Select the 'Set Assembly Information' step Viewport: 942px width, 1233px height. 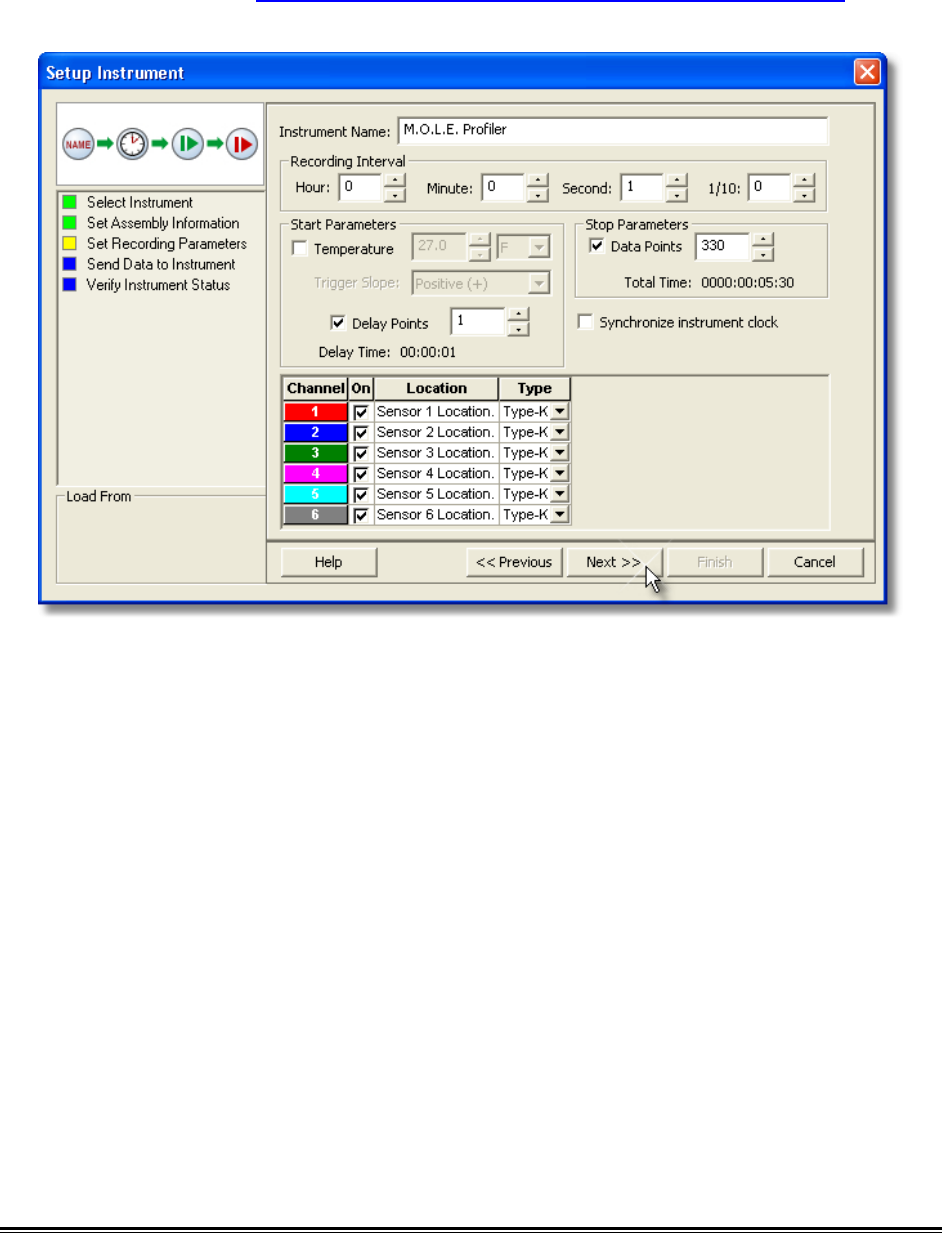pyautogui.click(x=162, y=223)
